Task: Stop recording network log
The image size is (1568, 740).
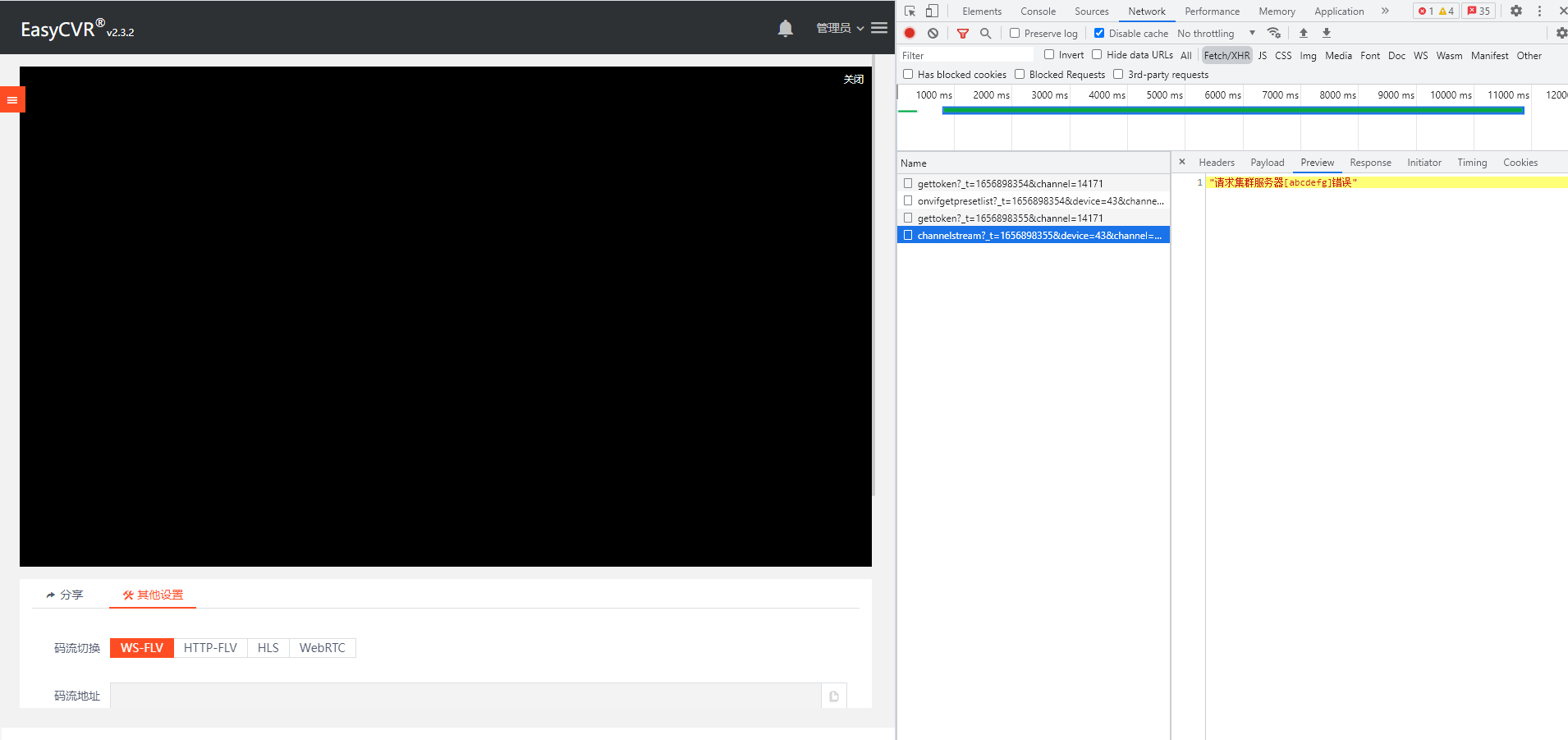Action: click(x=910, y=33)
